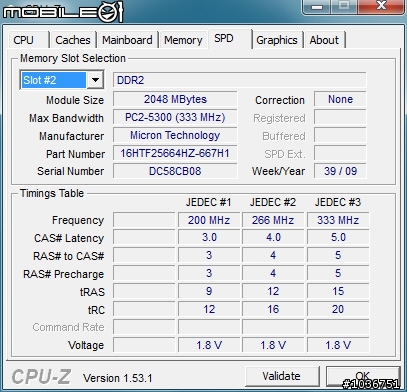Image resolution: width=407 pixels, height=392 pixels.
Task: Select JEDEC #3 tRC value 20
Action: click(x=338, y=309)
